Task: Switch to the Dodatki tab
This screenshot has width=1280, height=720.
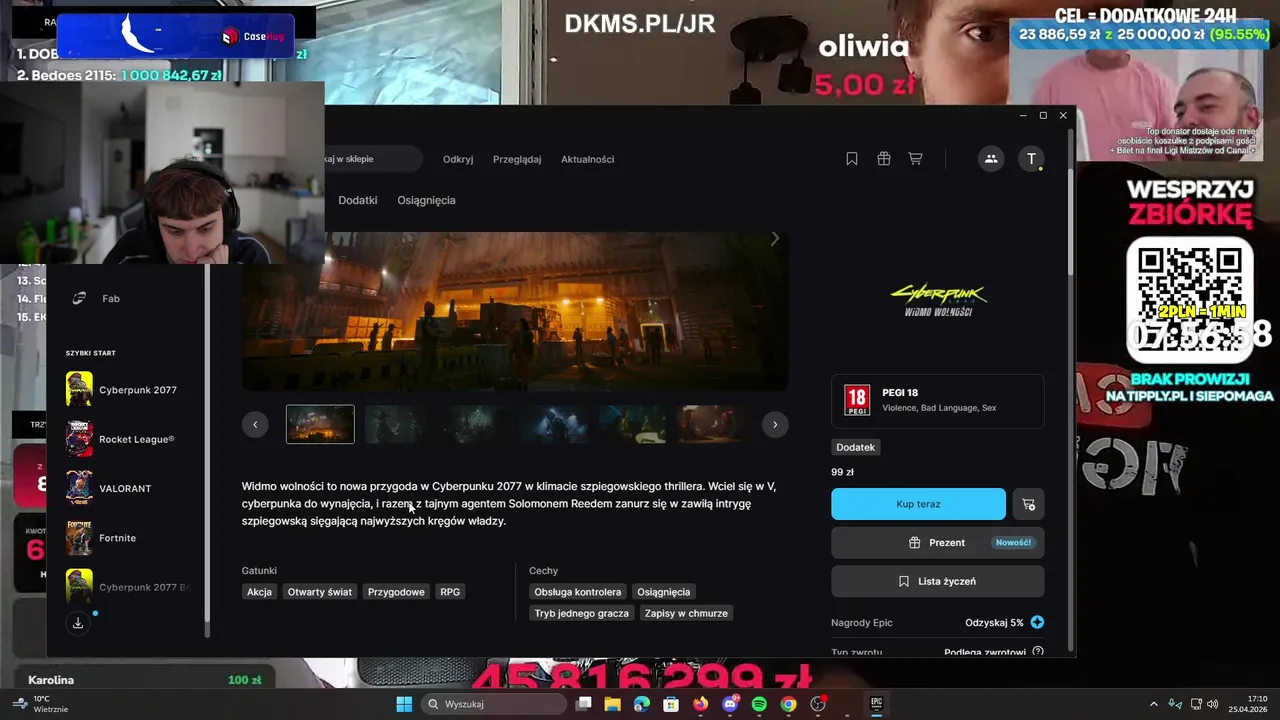Action: [x=358, y=200]
